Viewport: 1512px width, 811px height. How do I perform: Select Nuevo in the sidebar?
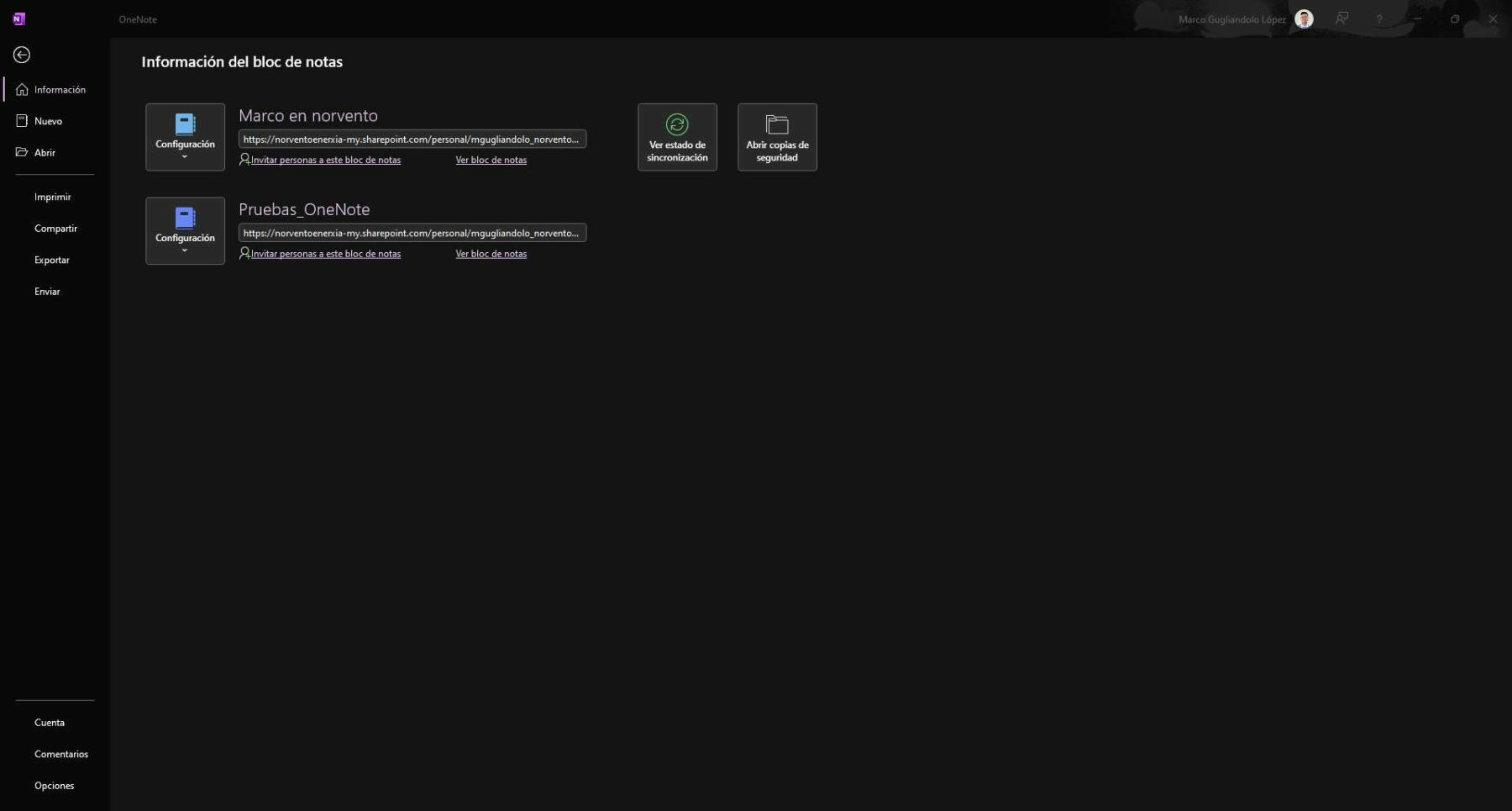tap(55, 121)
